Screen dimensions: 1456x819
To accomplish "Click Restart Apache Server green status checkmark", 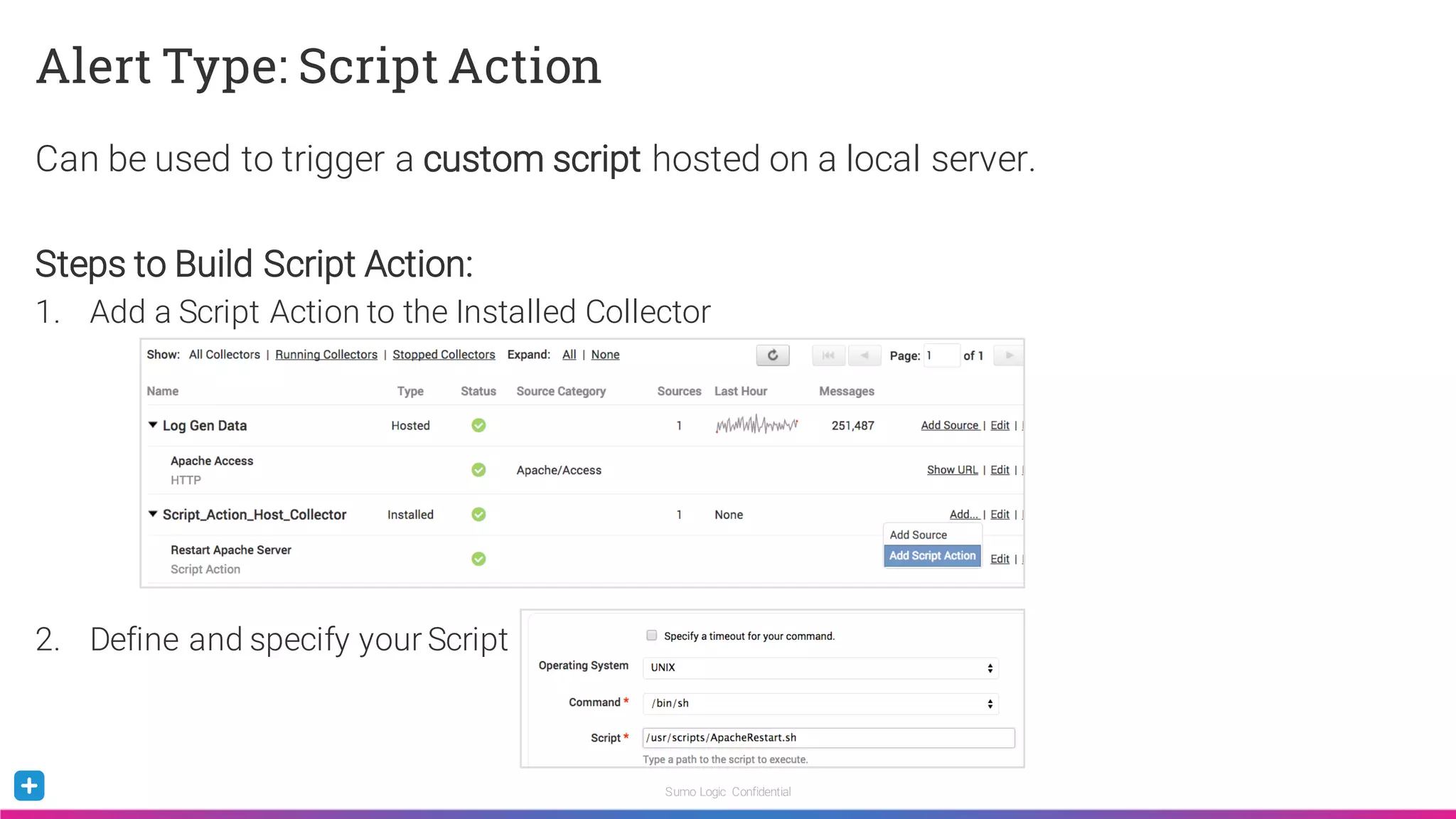I will pos(478,559).
